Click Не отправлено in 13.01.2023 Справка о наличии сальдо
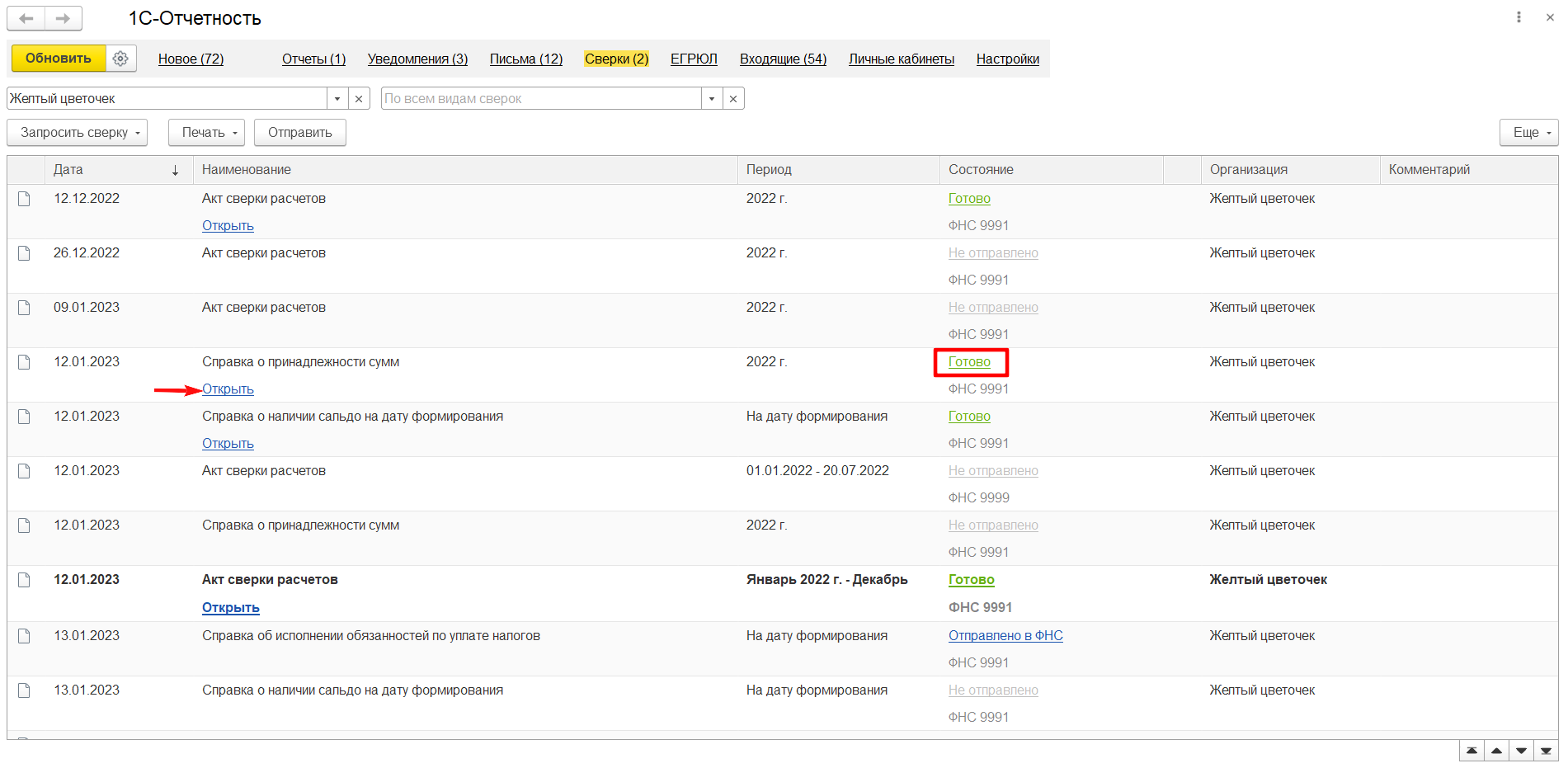This screenshot has width=1568, height=768. (x=993, y=690)
